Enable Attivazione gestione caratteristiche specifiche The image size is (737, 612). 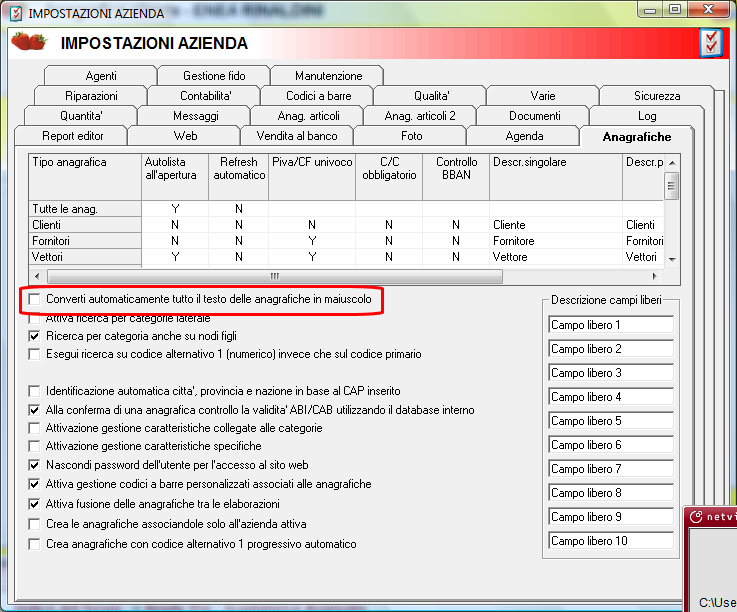pyautogui.click(x=34, y=446)
